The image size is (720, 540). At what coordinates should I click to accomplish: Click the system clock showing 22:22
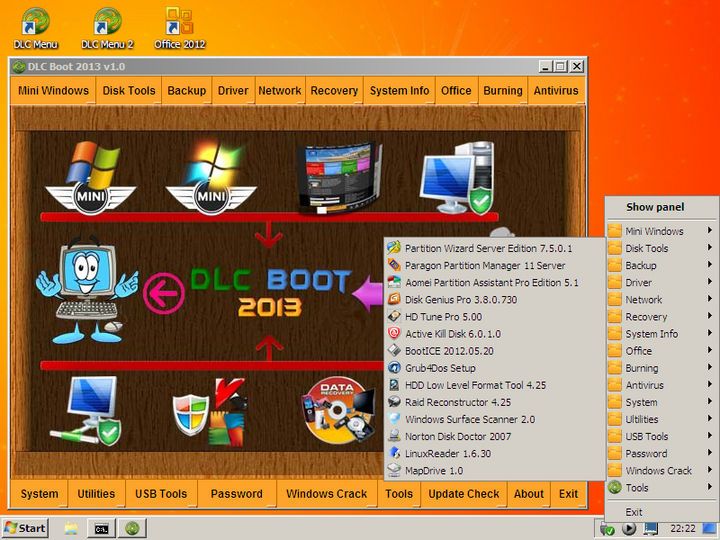[683, 529]
